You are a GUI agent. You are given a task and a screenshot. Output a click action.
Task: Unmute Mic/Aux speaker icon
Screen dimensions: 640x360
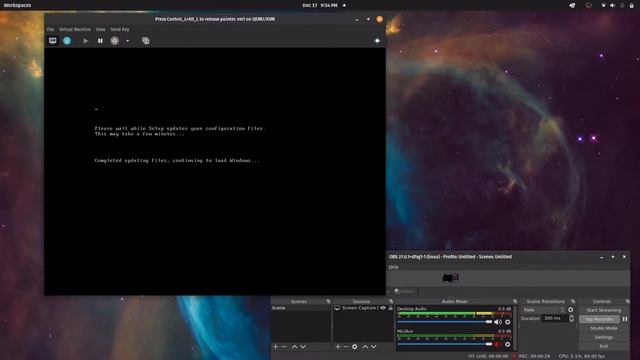point(498,344)
